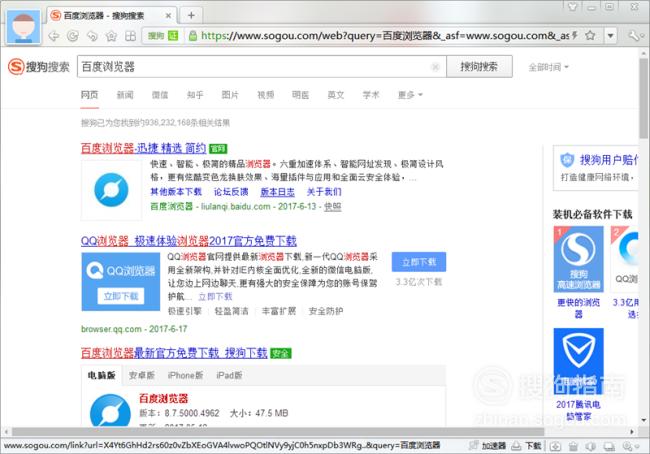Open 百度浏览器-迅捷 精选 简约 result link
Viewport: 650px width, 454px height.
[143, 148]
